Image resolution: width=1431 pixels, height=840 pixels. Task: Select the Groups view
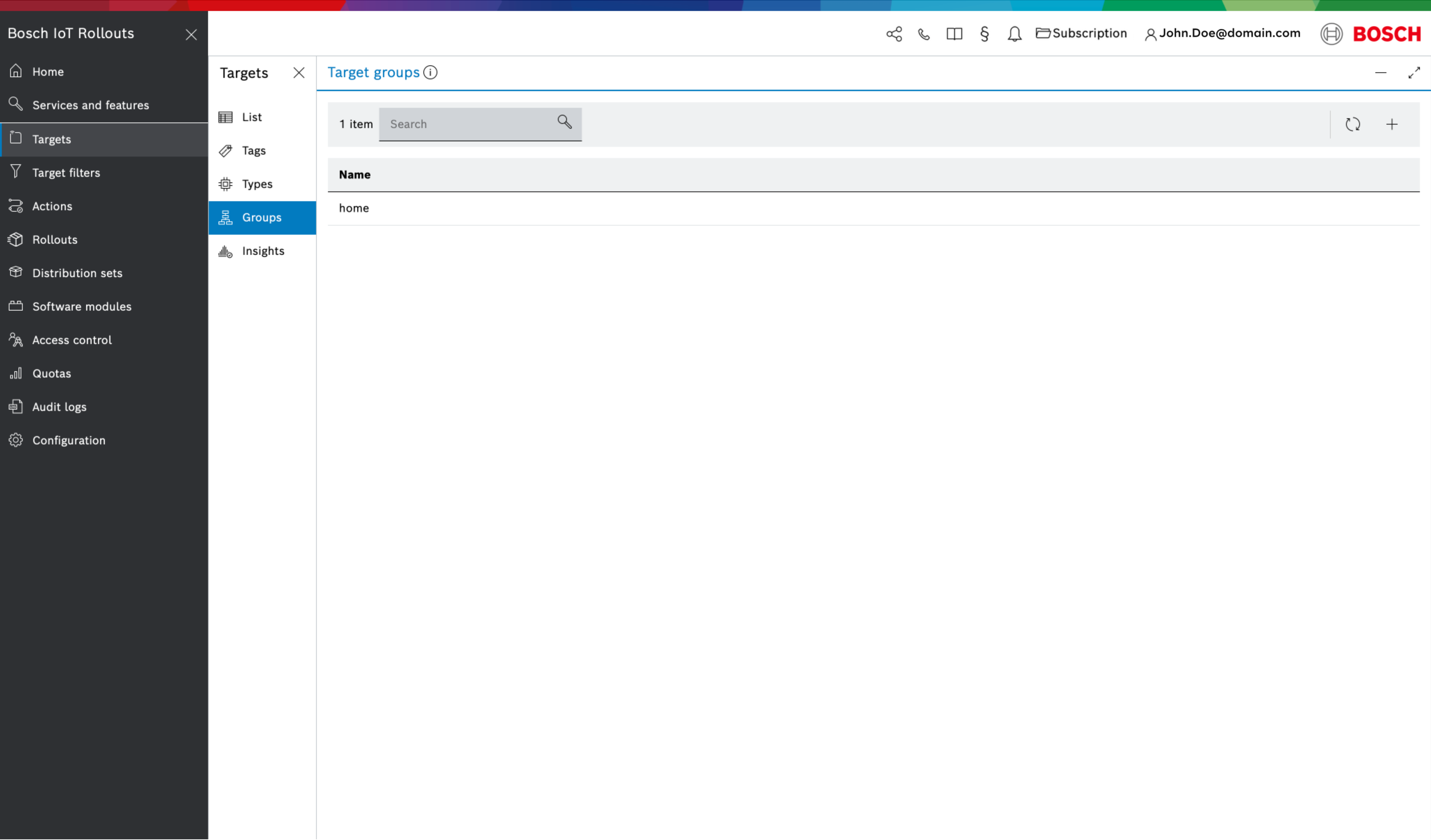[x=262, y=218]
